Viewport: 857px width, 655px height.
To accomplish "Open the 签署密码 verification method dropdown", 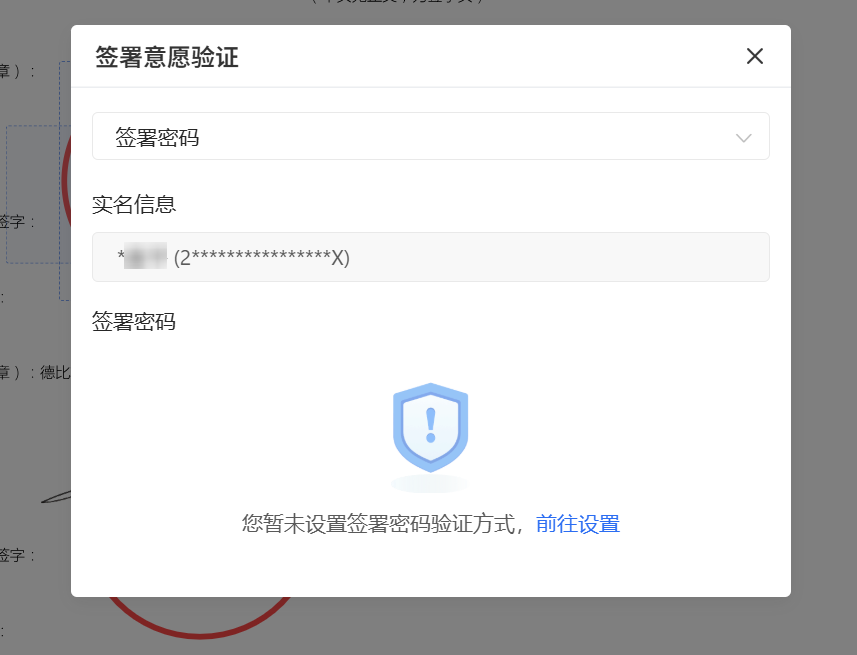I will [431, 136].
